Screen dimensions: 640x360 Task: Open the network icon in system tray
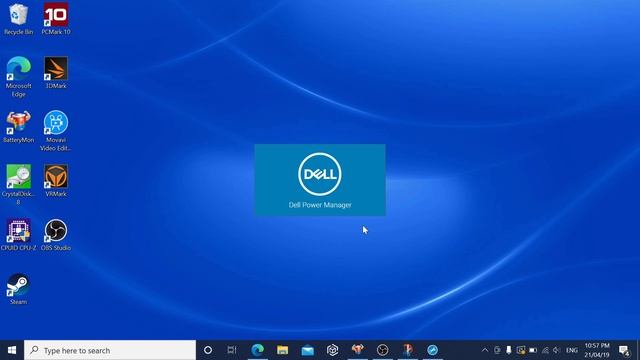click(x=545, y=350)
